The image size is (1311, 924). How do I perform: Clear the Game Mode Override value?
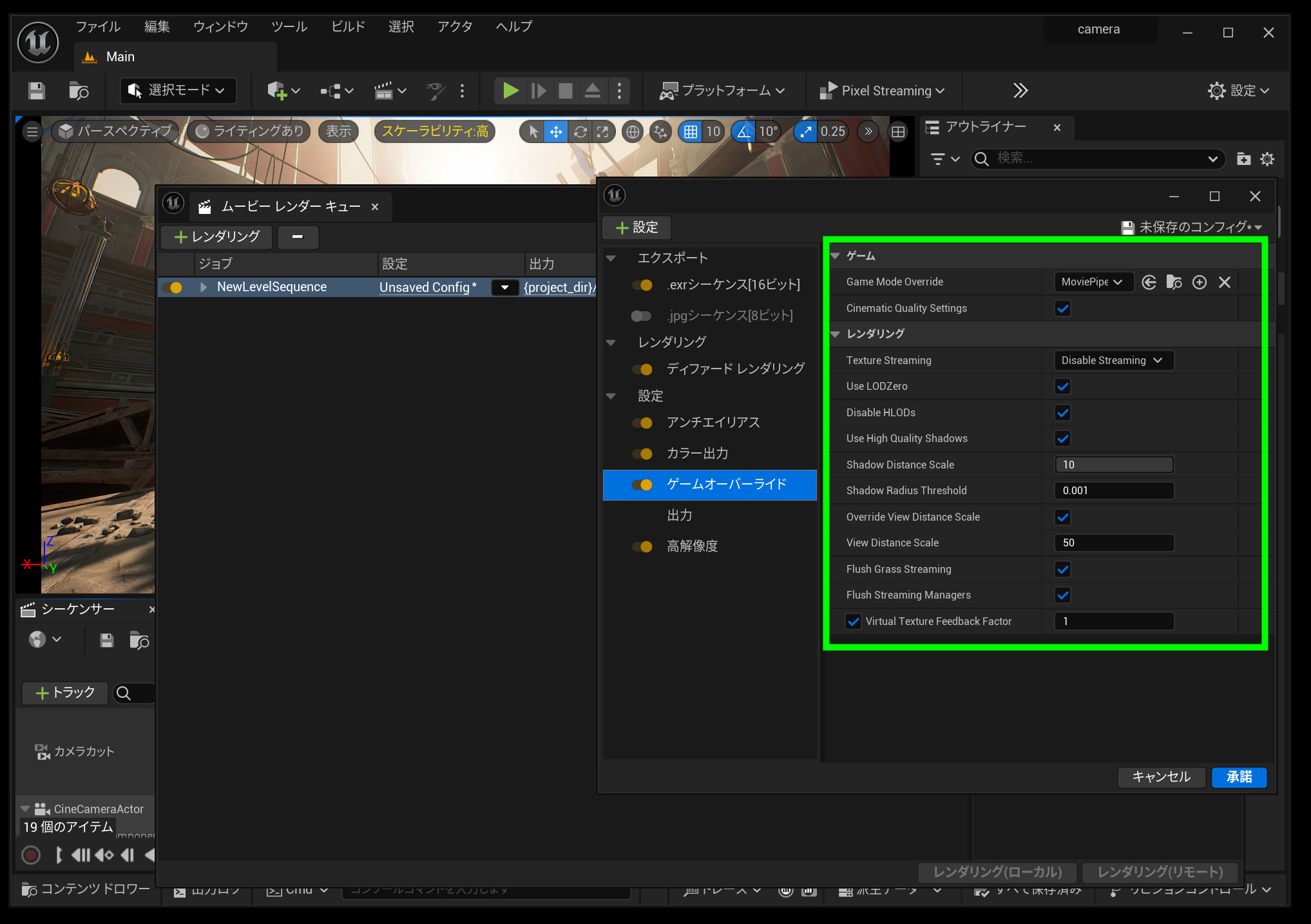tap(1225, 282)
